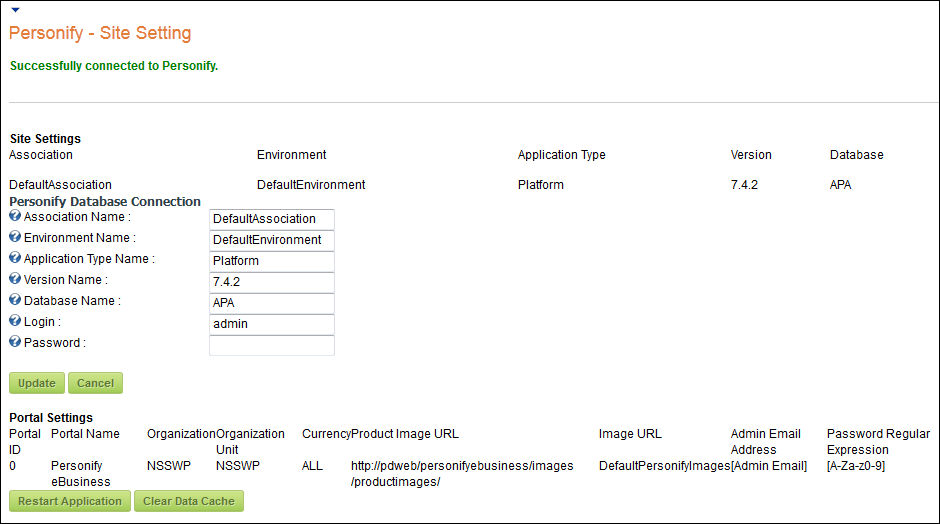Click help icon beside Password

[x=15, y=342]
